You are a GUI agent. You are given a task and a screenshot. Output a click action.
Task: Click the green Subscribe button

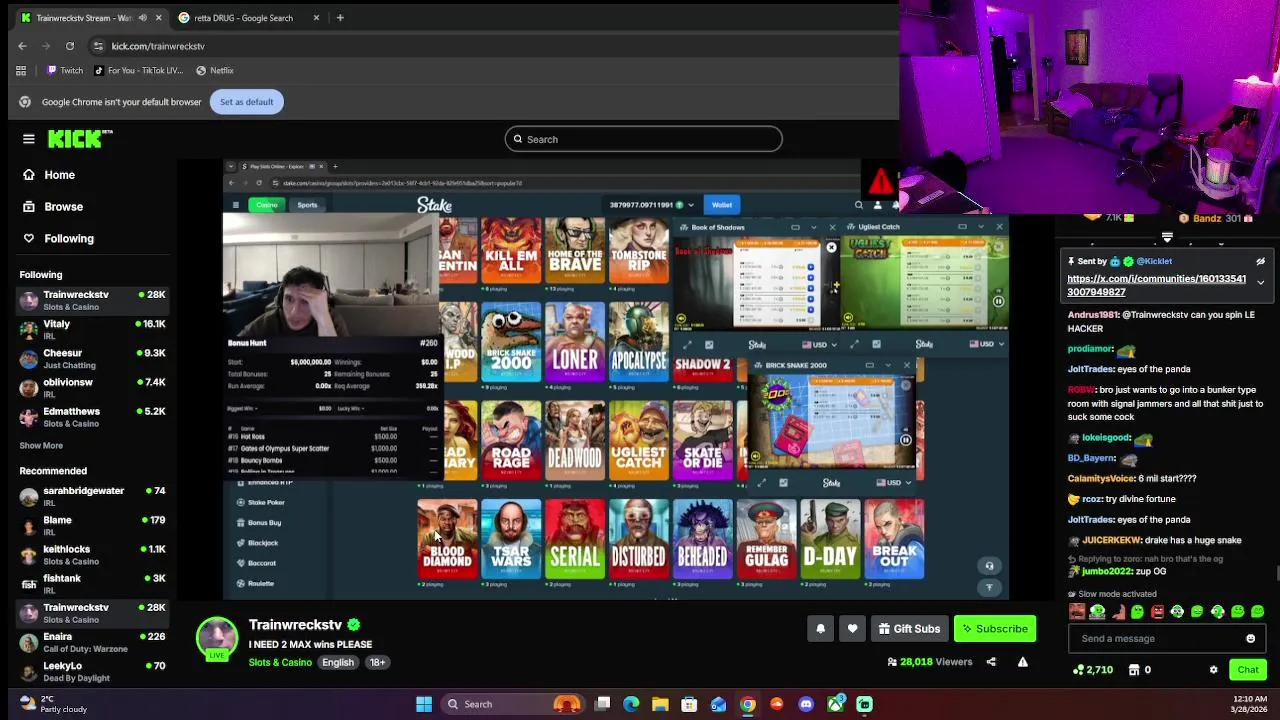click(x=995, y=629)
